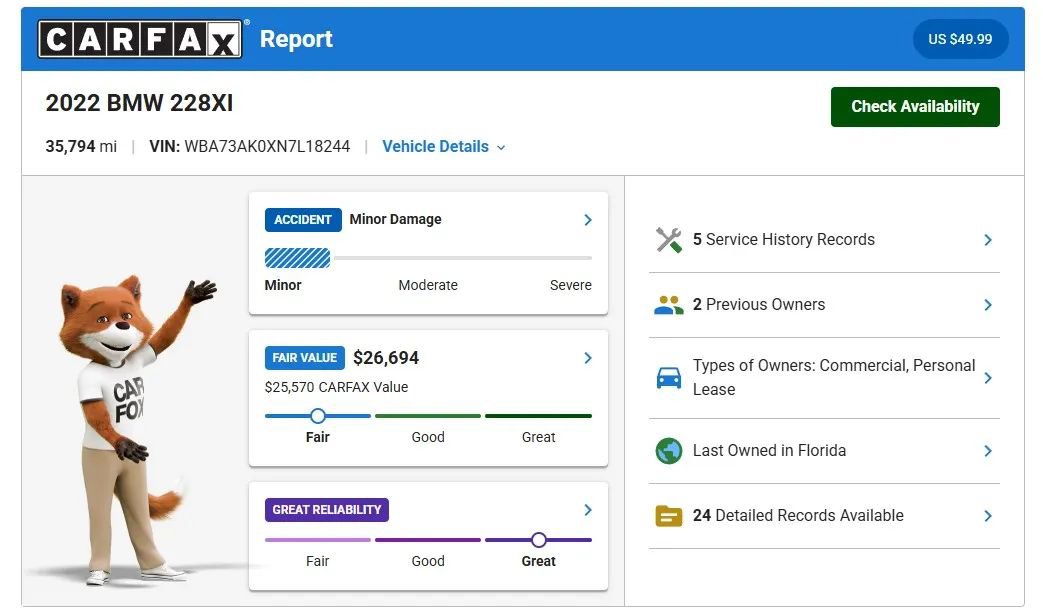Expand Last Owned in Florida chevron

(x=988, y=451)
